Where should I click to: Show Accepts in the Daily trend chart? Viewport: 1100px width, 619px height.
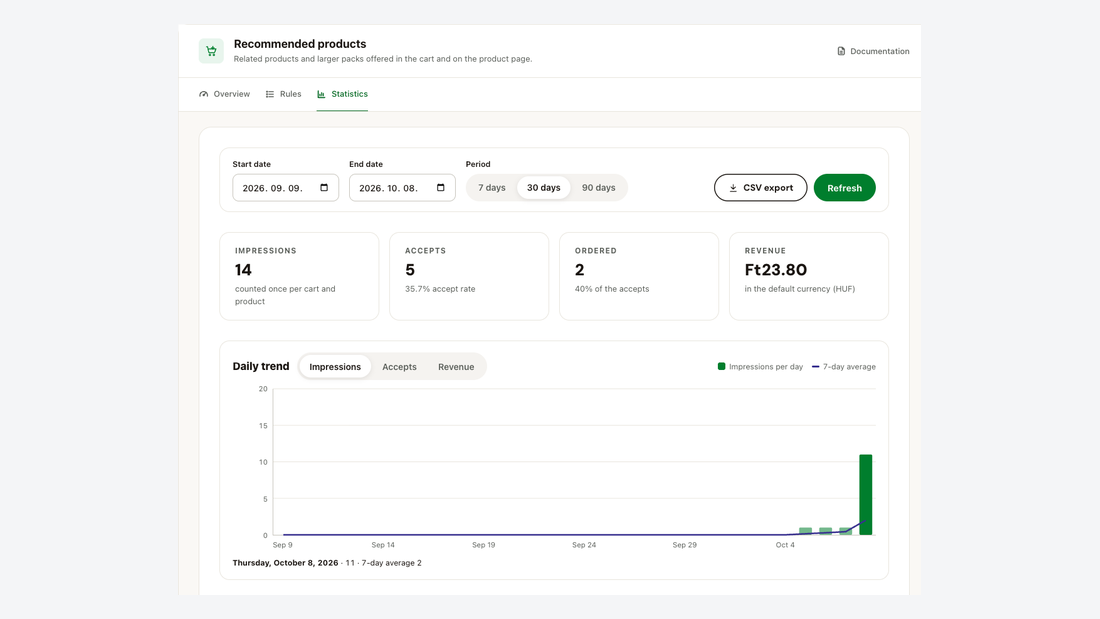pos(399,366)
